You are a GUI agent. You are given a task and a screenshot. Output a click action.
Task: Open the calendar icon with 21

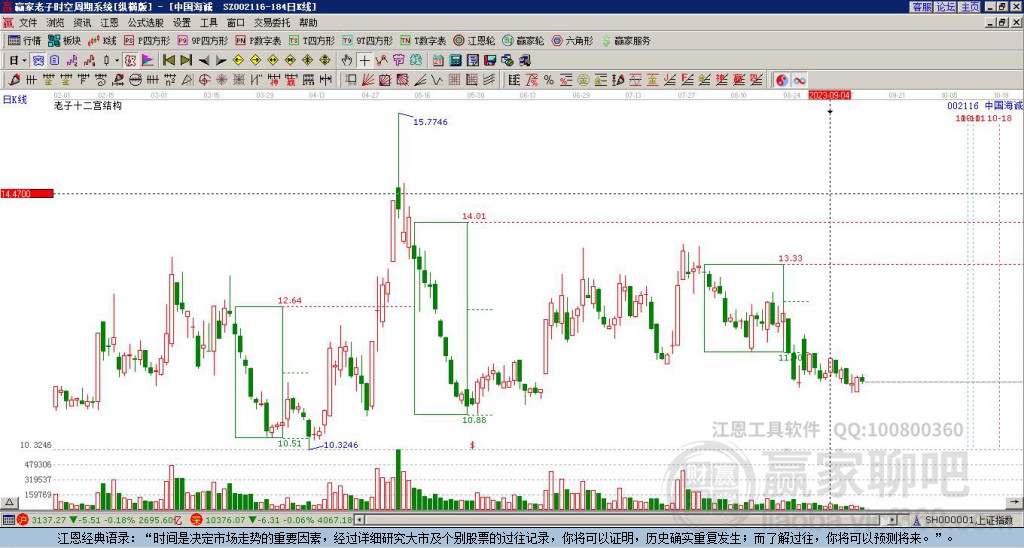click(x=438, y=60)
